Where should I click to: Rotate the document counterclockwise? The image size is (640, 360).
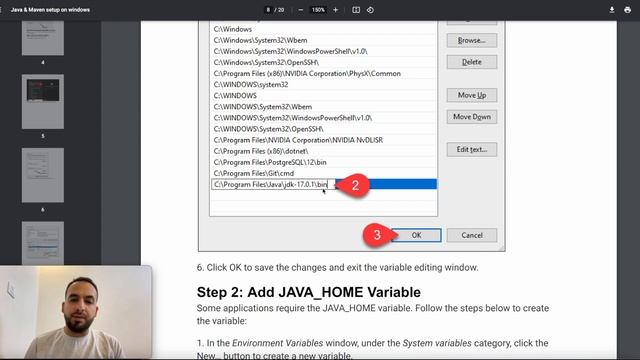click(370, 10)
